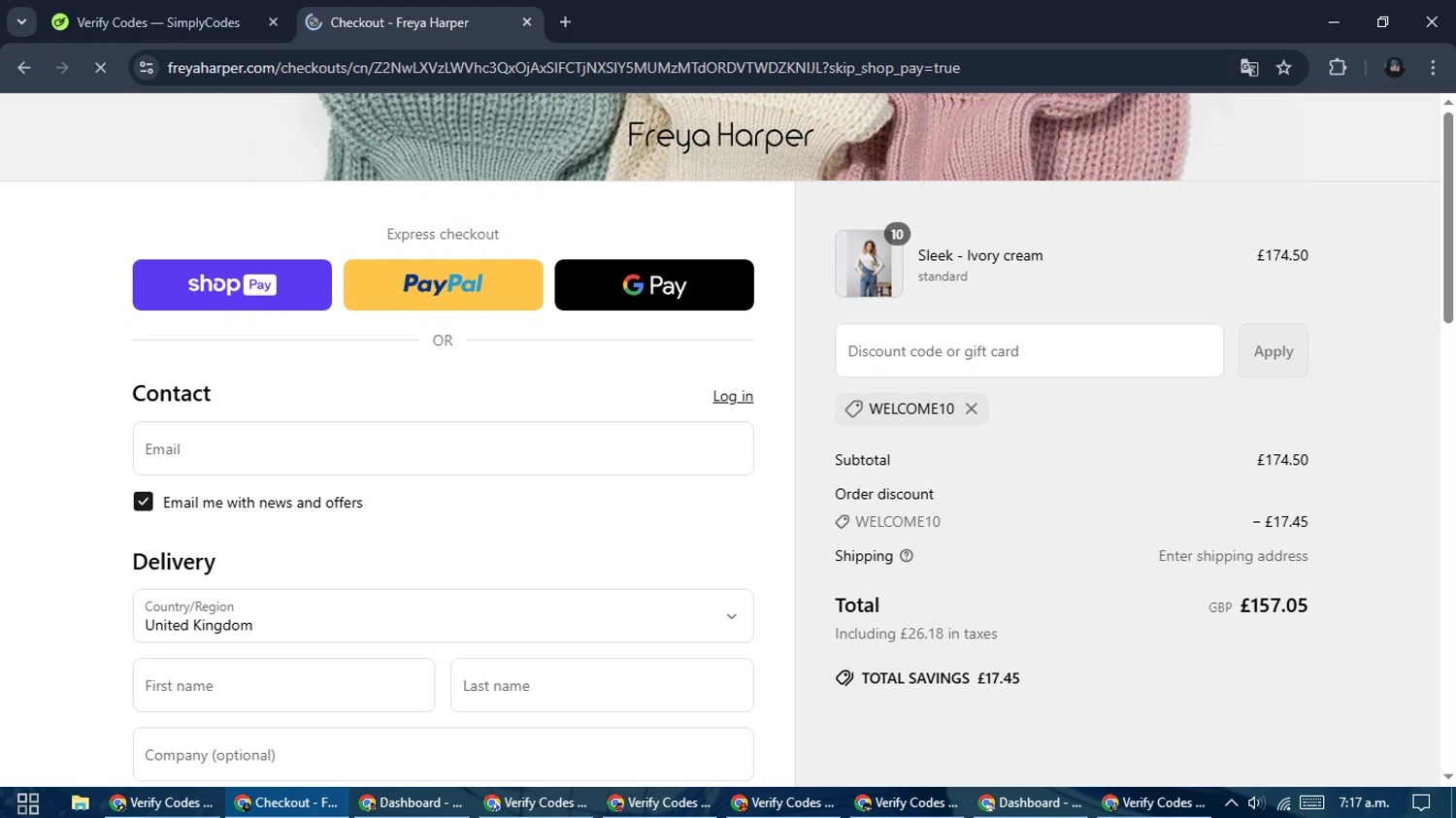Open the translate page icon

pyautogui.click(x=1249, y=68)
